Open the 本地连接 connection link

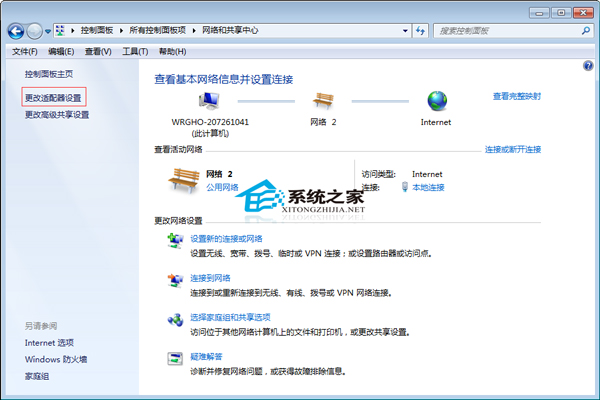tap(428, 187)
